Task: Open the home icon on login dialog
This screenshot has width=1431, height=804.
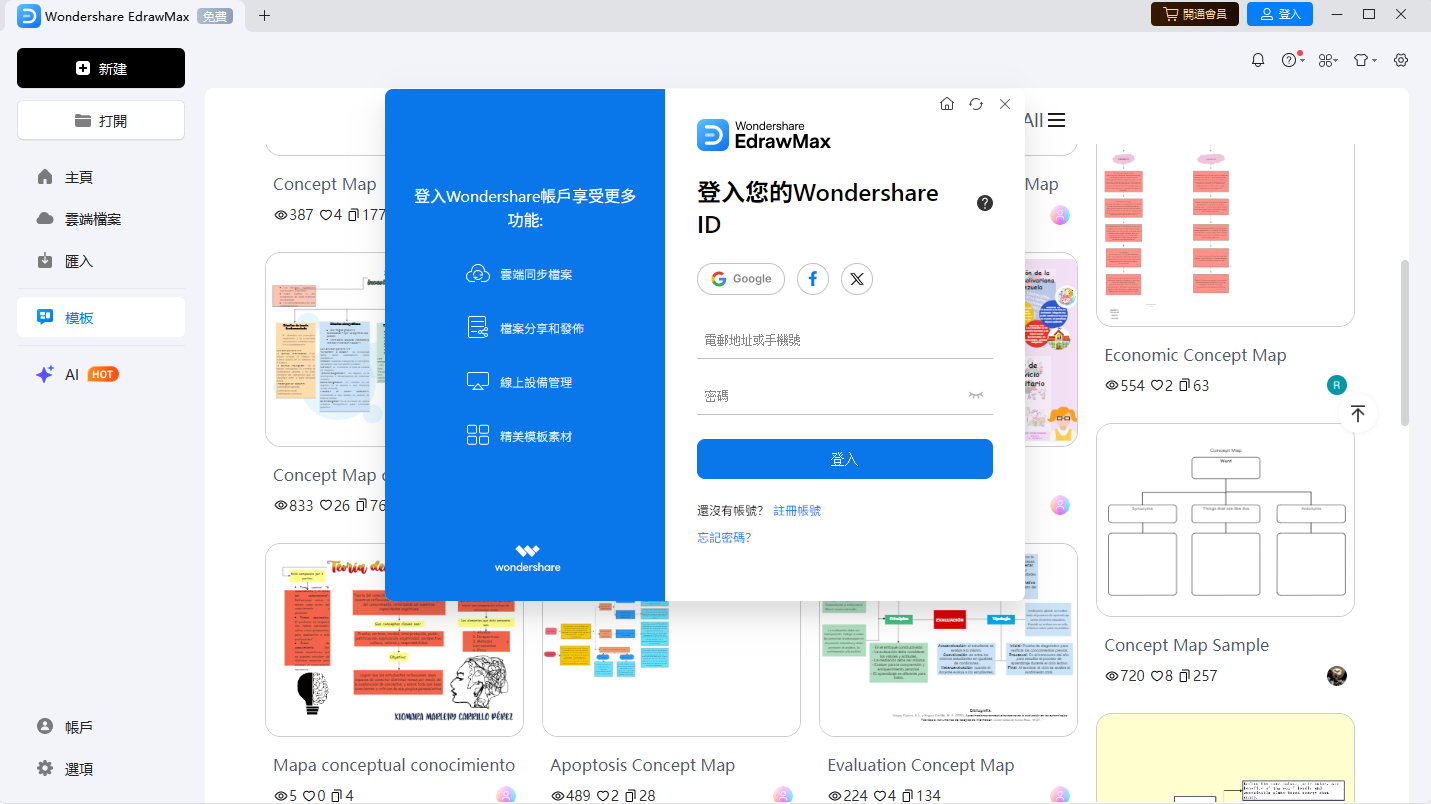Action: [x=946, y=103]
